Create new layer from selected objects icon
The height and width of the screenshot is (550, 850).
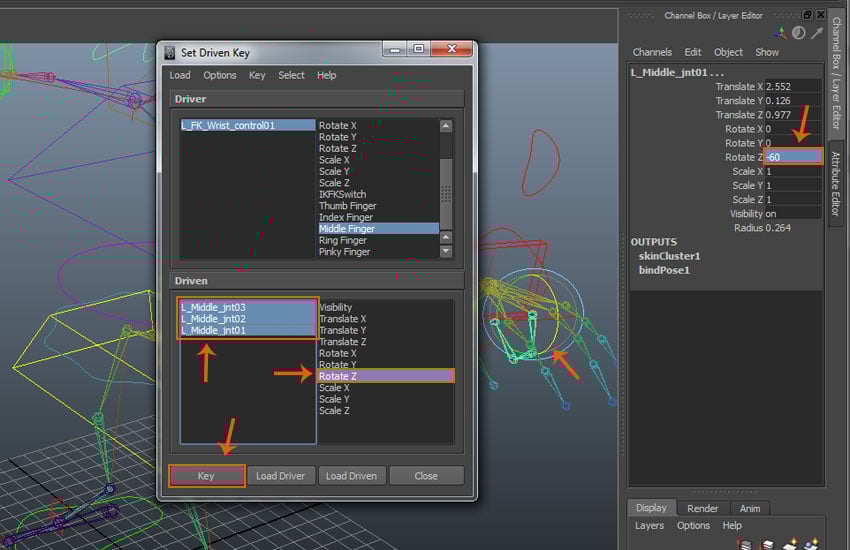tap(812, 544)
